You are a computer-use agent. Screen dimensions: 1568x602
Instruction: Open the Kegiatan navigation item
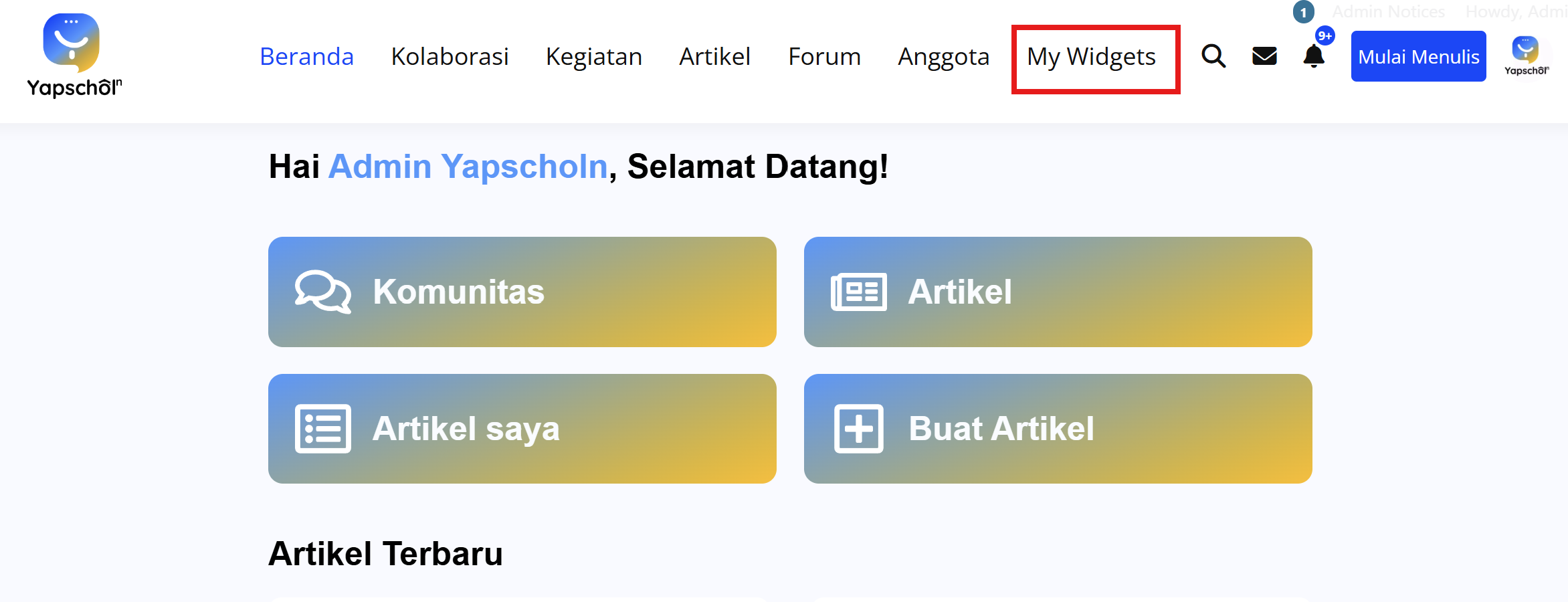(593, 57)
